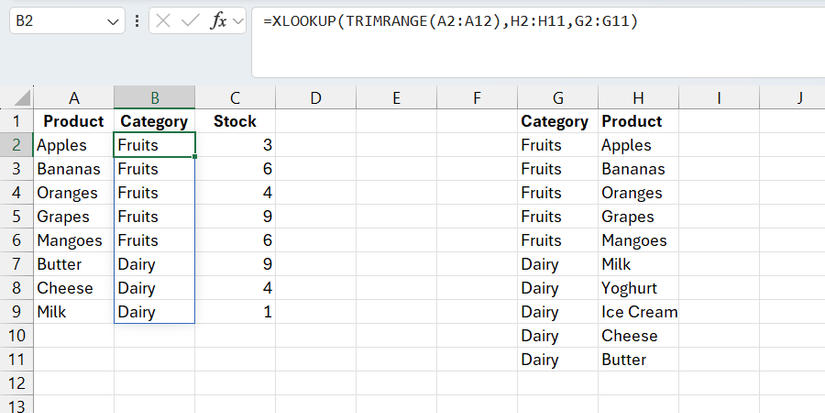Select the Mangoes cell in column A
This screenshot has height=413, width=825.
69,241
